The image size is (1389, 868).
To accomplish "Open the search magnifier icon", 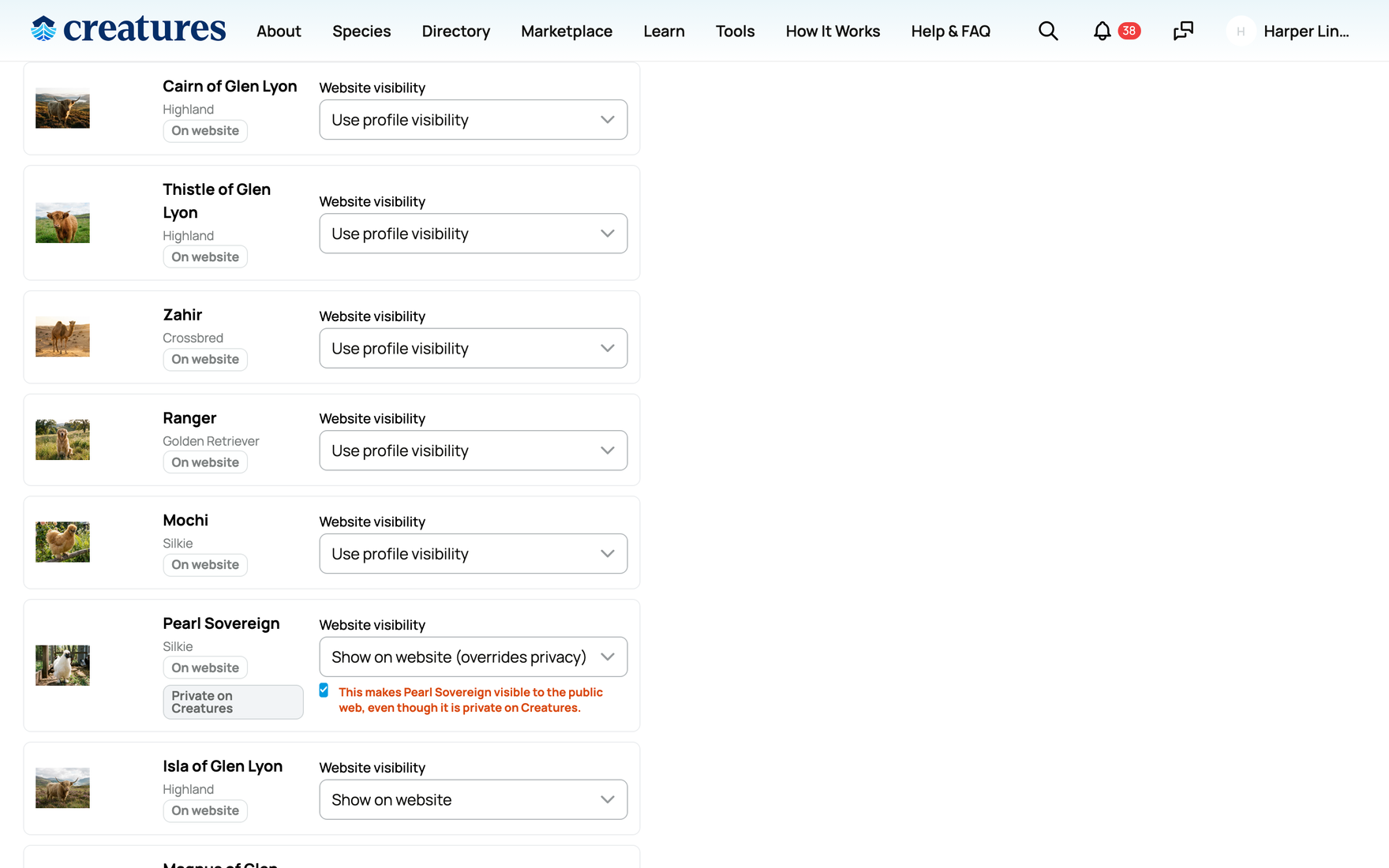I will (x=1048, y=31).
